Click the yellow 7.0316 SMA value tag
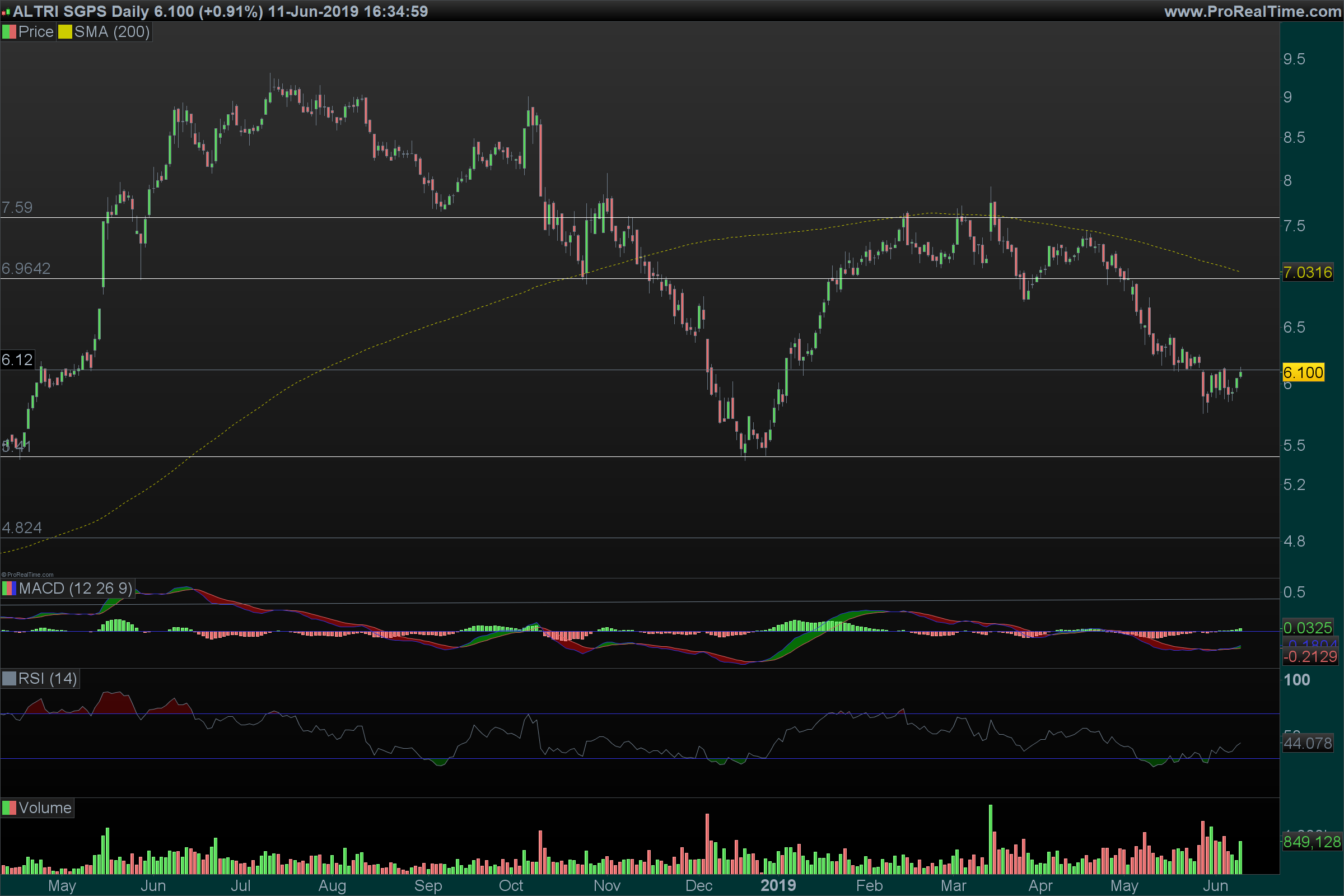The height and width of the screenshot is (896, 1344). tap(1308, 273)
